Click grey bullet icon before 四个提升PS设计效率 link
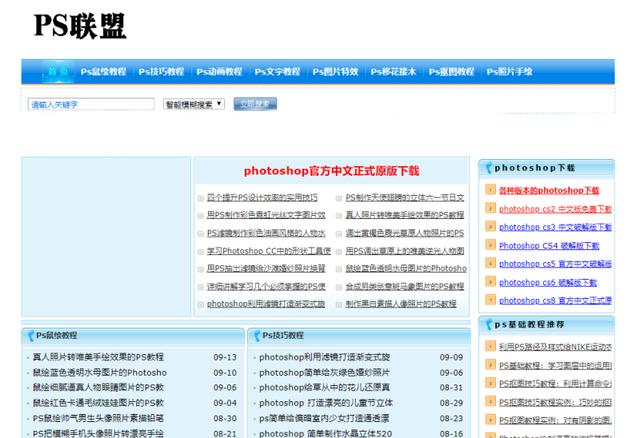The image size is (640, 438). (x=200, y=198)
